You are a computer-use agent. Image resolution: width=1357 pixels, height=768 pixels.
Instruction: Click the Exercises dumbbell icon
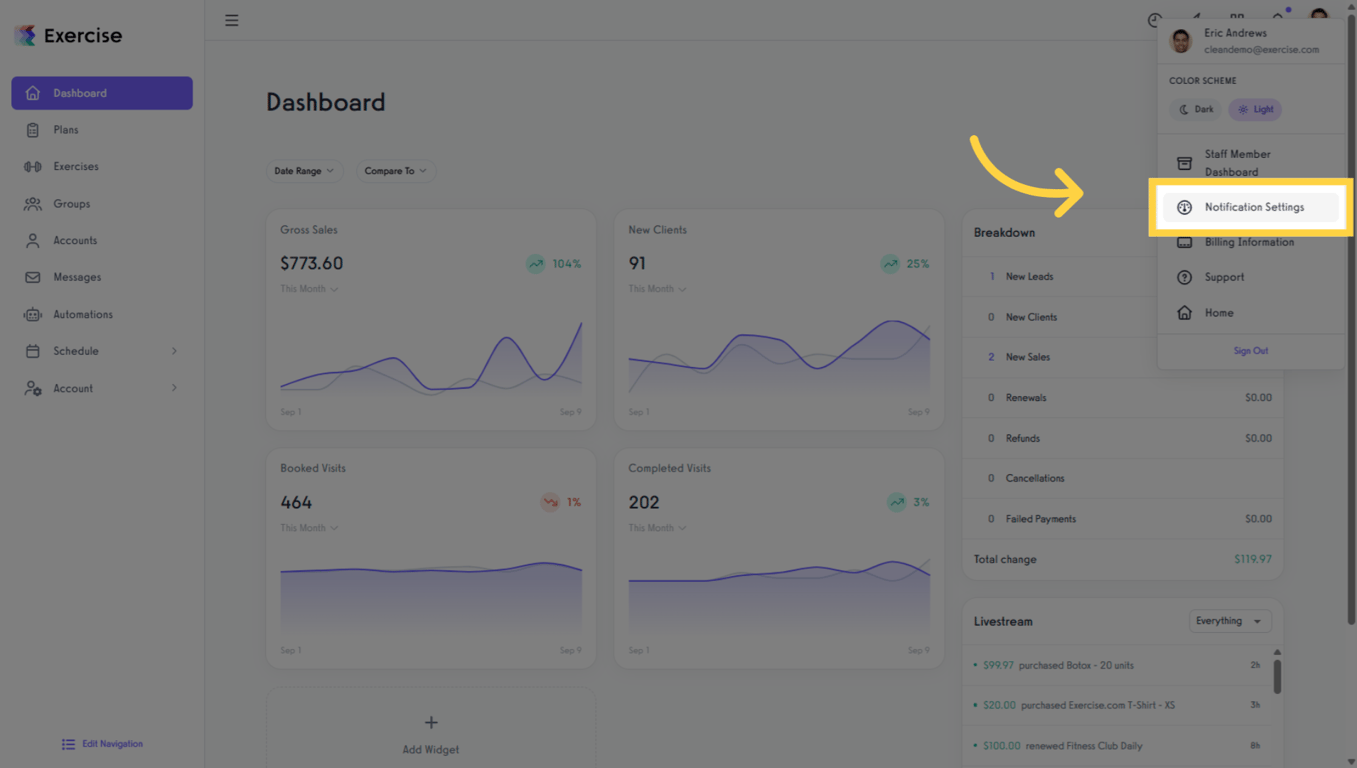[x=33, y=167]
